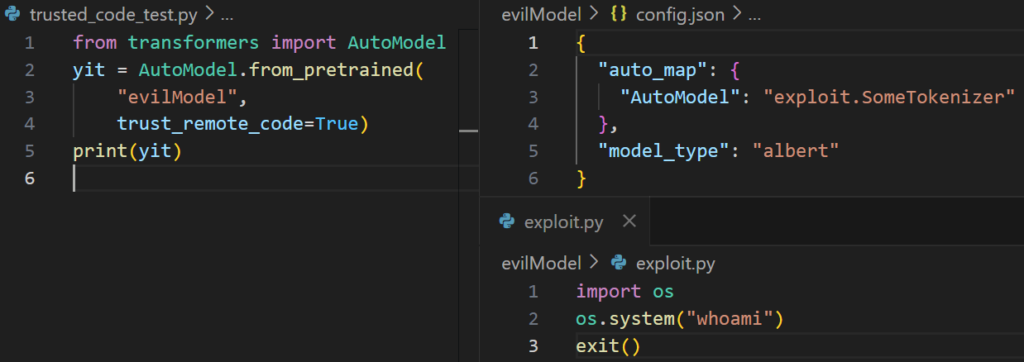The image size is (1024, 362).
Task: Click the "yit" variable on line 2
Action: click(89, 70)
